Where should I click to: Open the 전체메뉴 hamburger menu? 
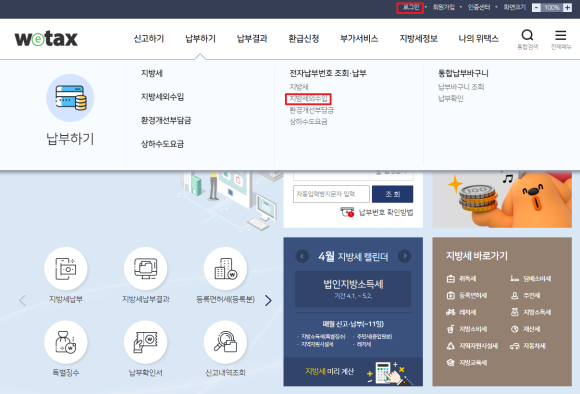click(561, 39)
